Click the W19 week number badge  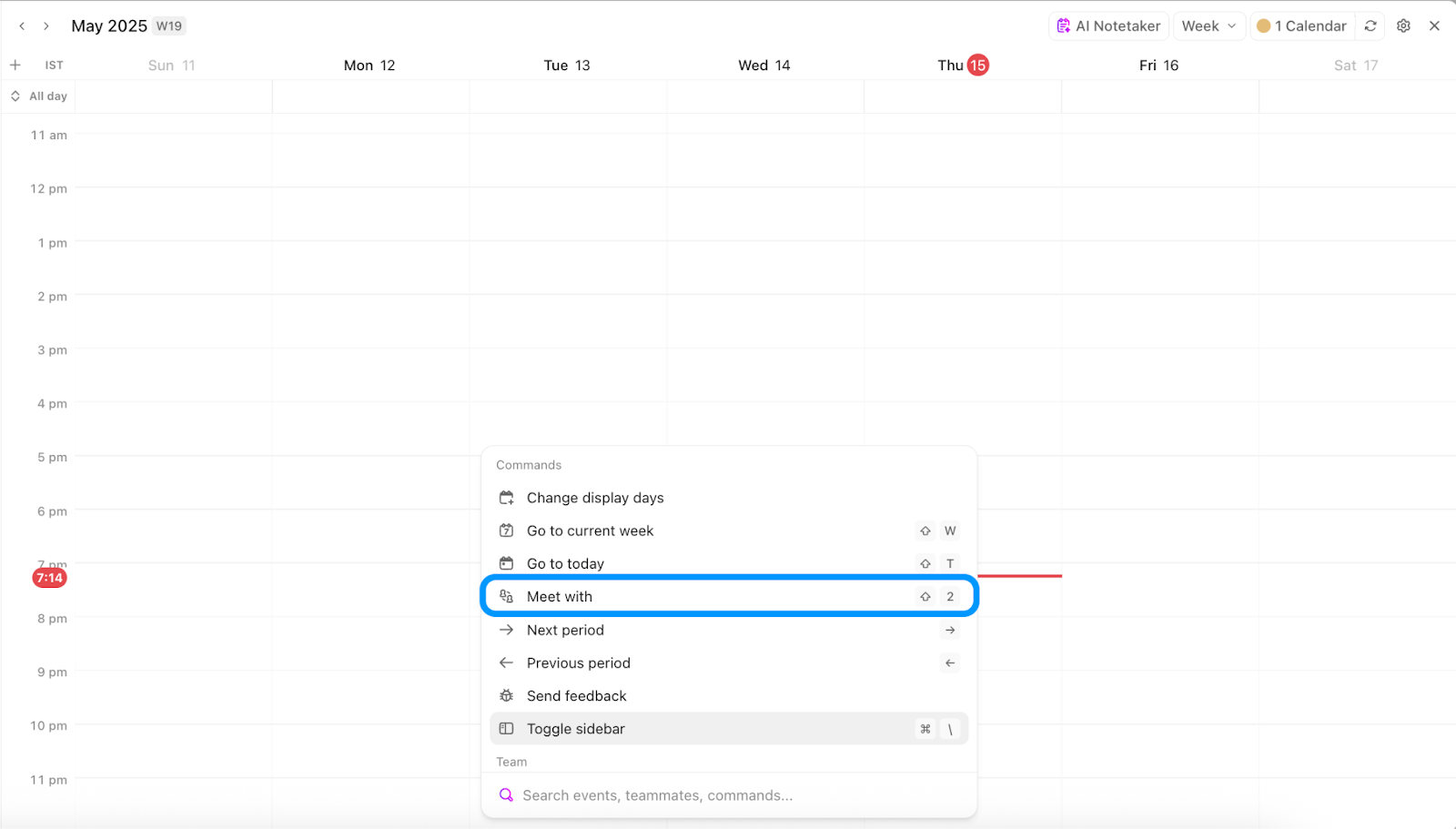coord(168,25)
